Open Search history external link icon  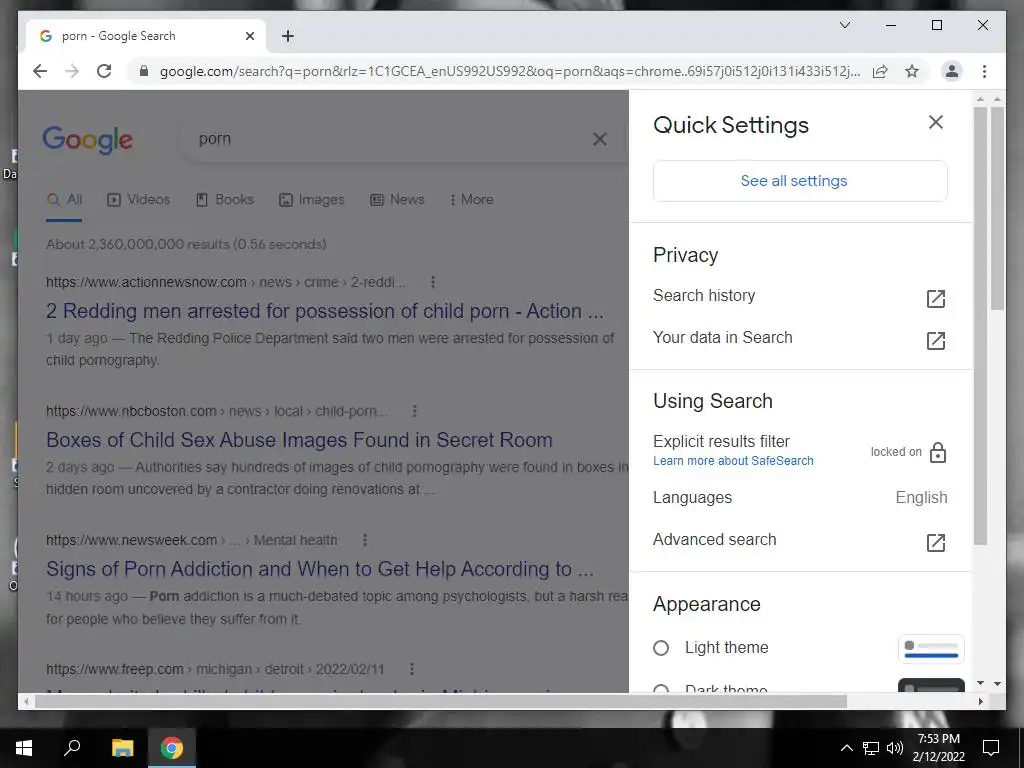pos(935,298)
